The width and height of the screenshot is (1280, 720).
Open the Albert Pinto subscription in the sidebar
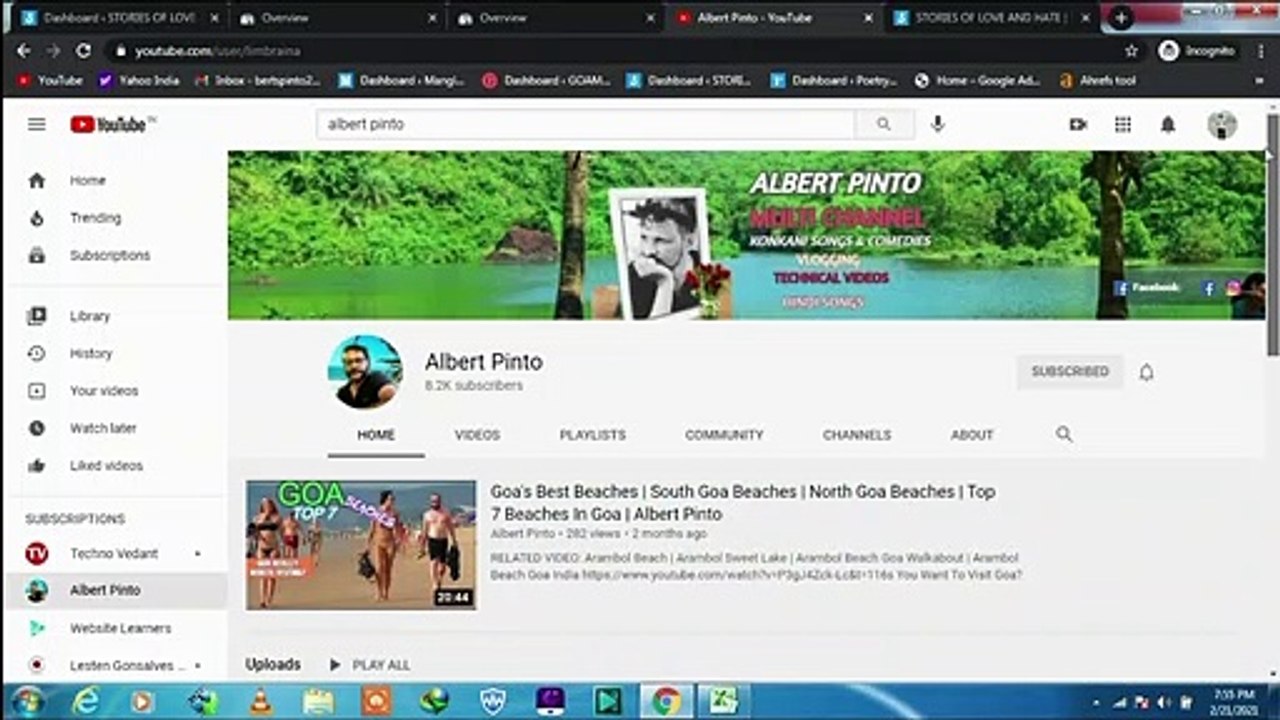(x=116, y=591)
